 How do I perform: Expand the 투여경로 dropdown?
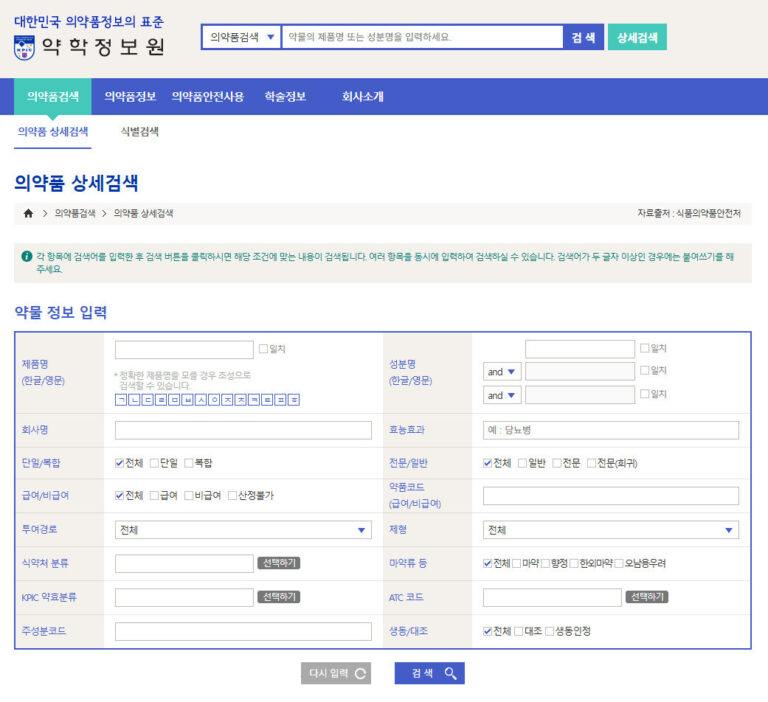coord(243,530)
